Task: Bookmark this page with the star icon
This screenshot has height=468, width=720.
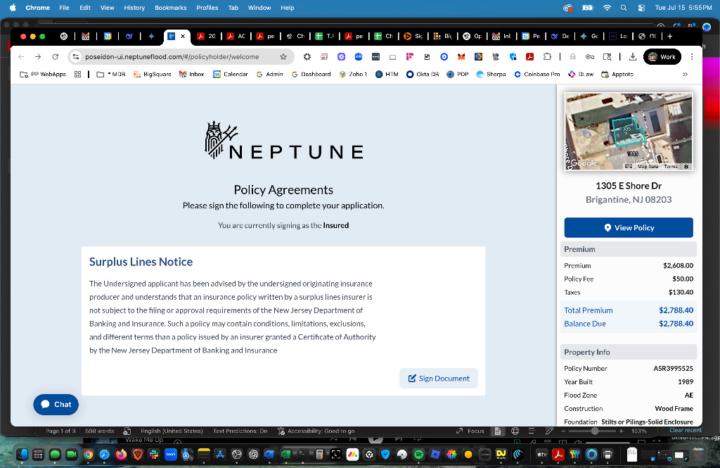Action: pyautogui.click(x=283, y=56)
